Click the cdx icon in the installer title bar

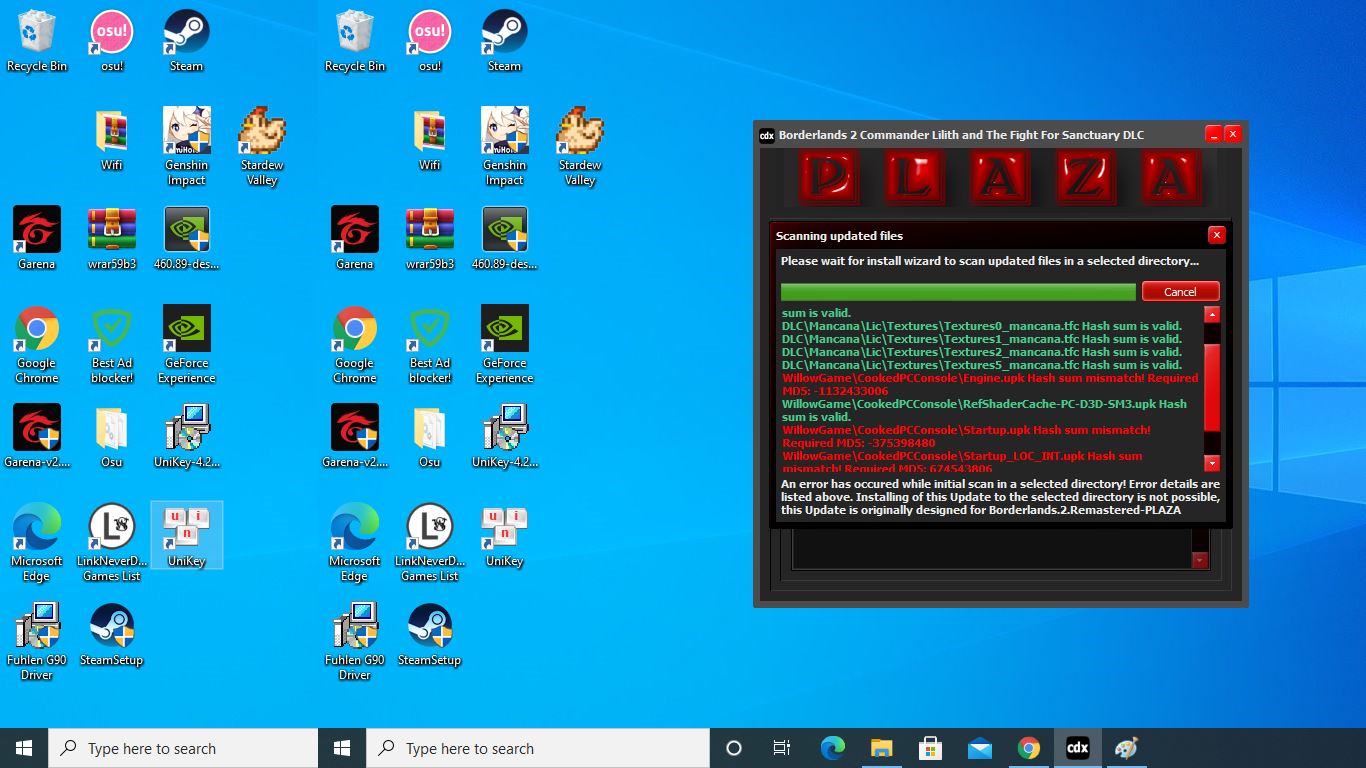click(767, 135)
